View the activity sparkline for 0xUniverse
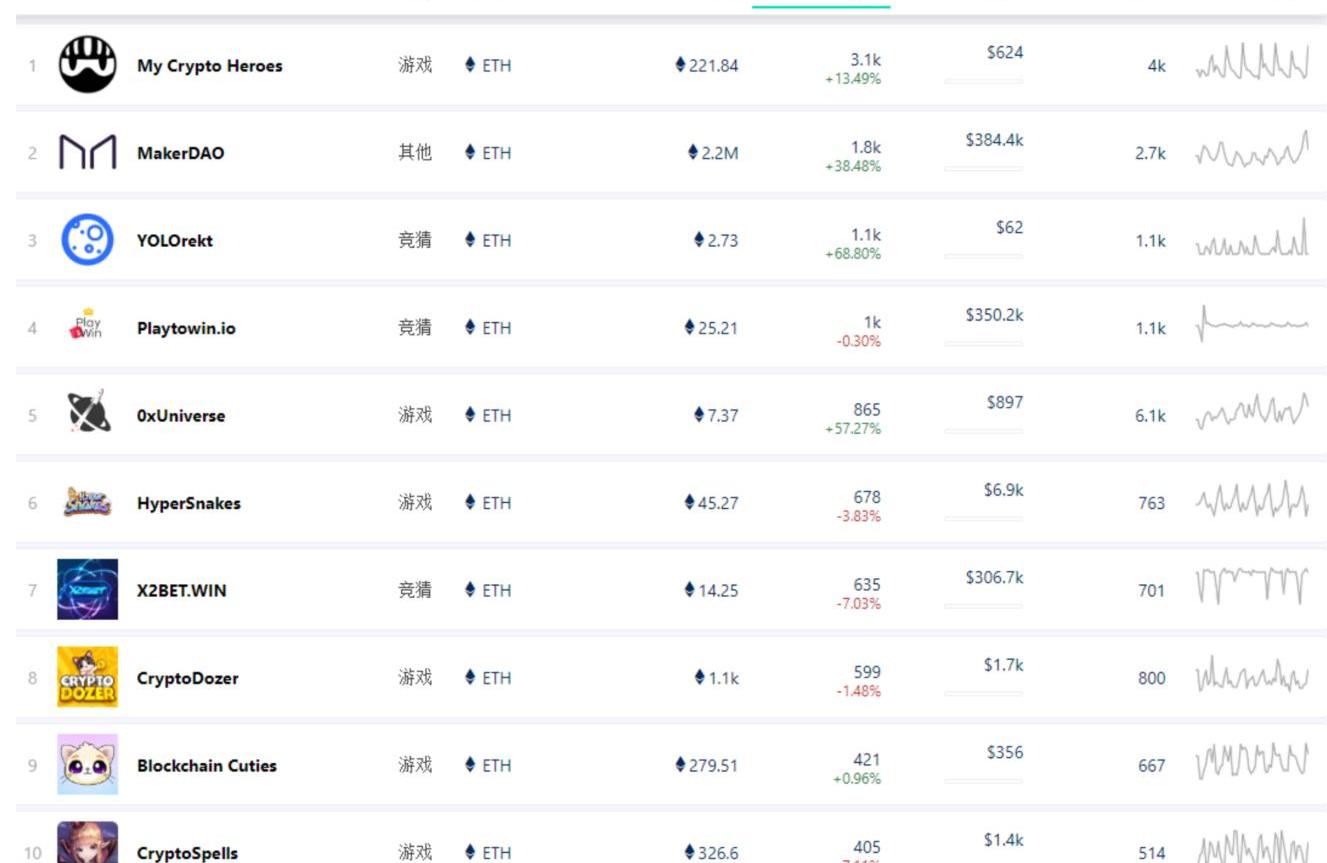The height and width of the screenshot is (863, 1327). point(1251,413)
